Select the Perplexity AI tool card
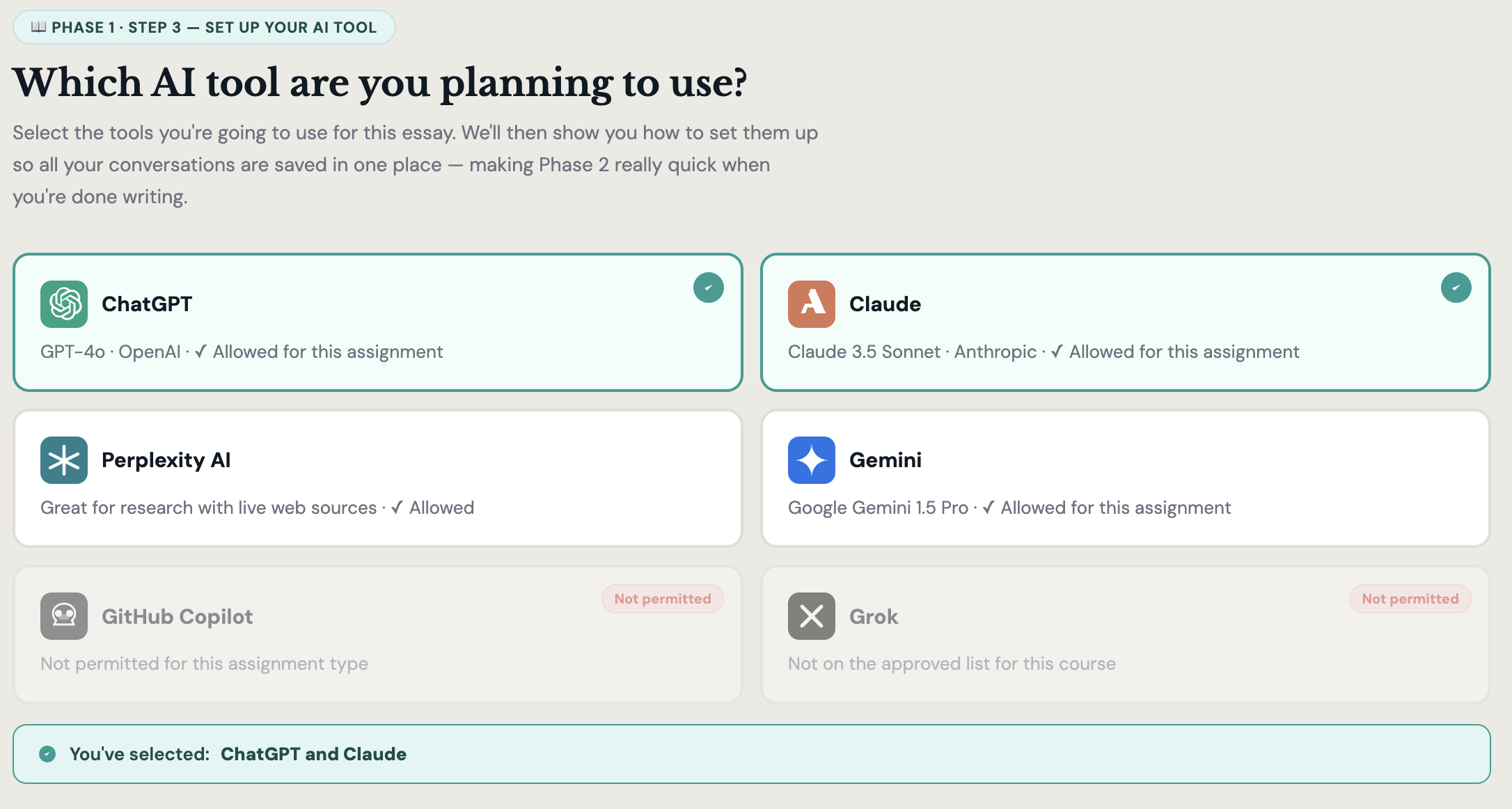This screenshot has height=809, width=1512. point(377,478)
